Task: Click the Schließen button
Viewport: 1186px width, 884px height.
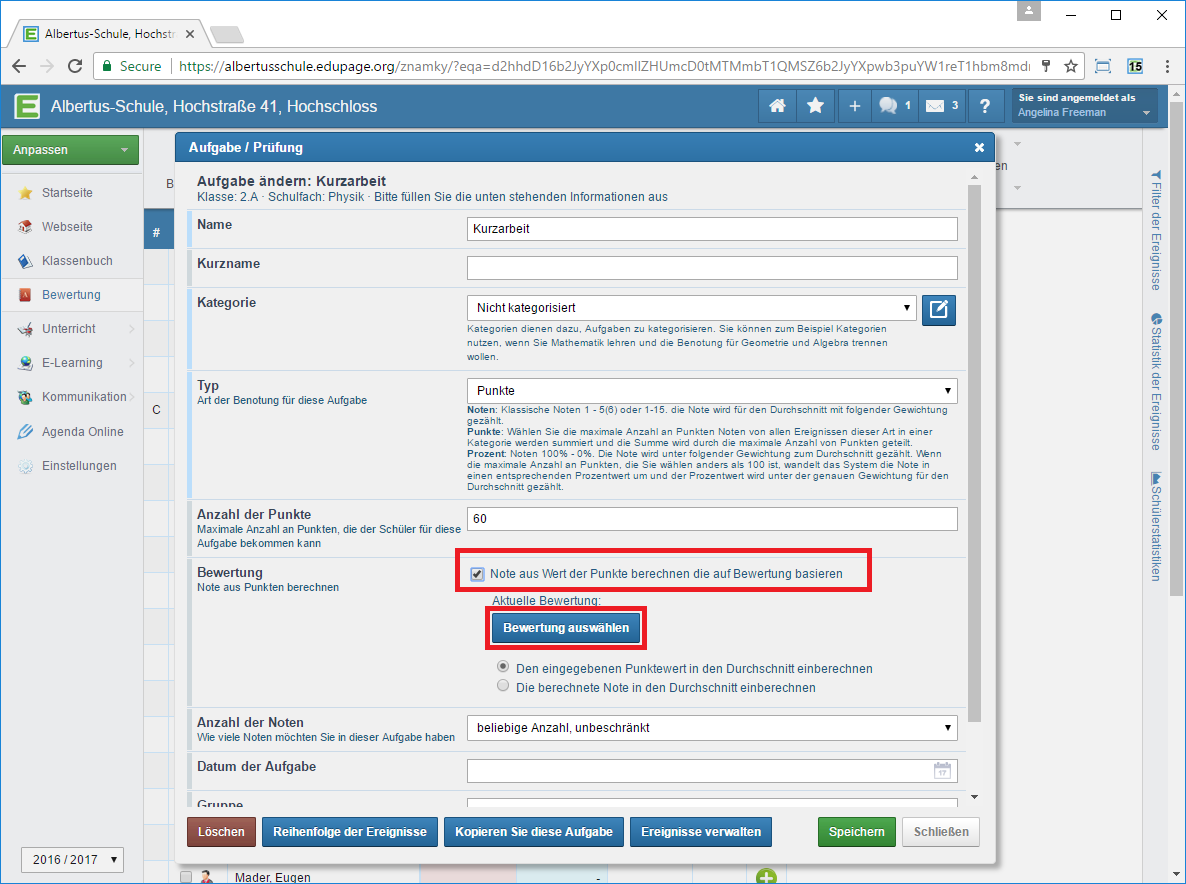Action: click(x=941, y=832)
